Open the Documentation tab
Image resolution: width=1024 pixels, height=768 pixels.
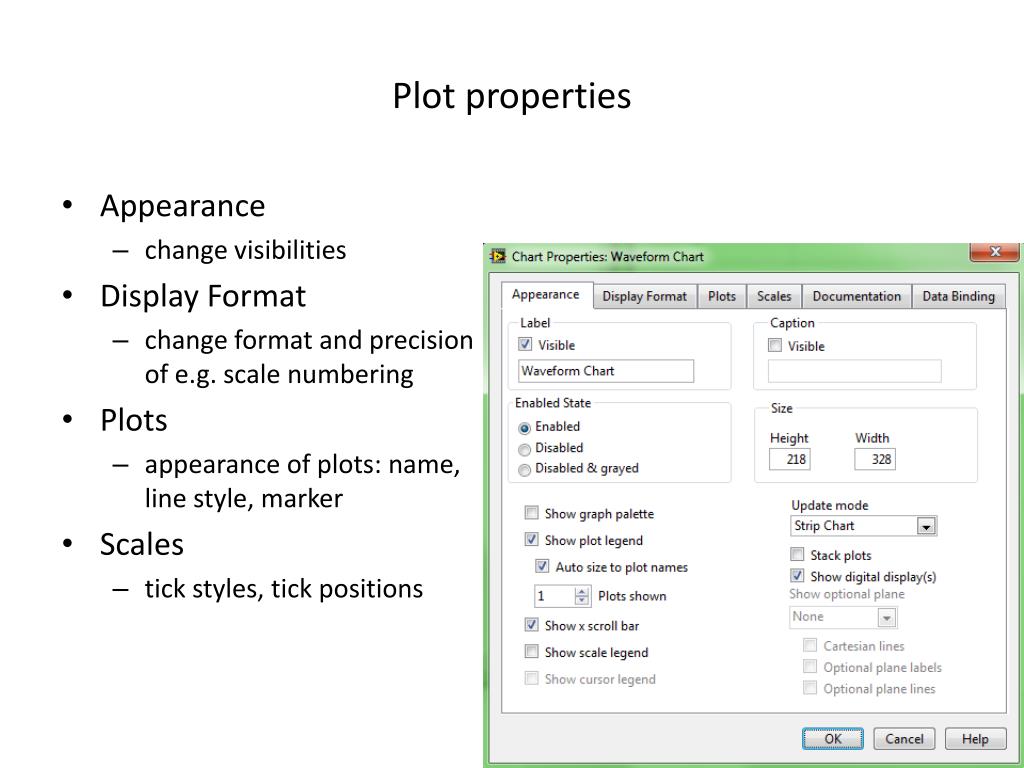(856, 296)
